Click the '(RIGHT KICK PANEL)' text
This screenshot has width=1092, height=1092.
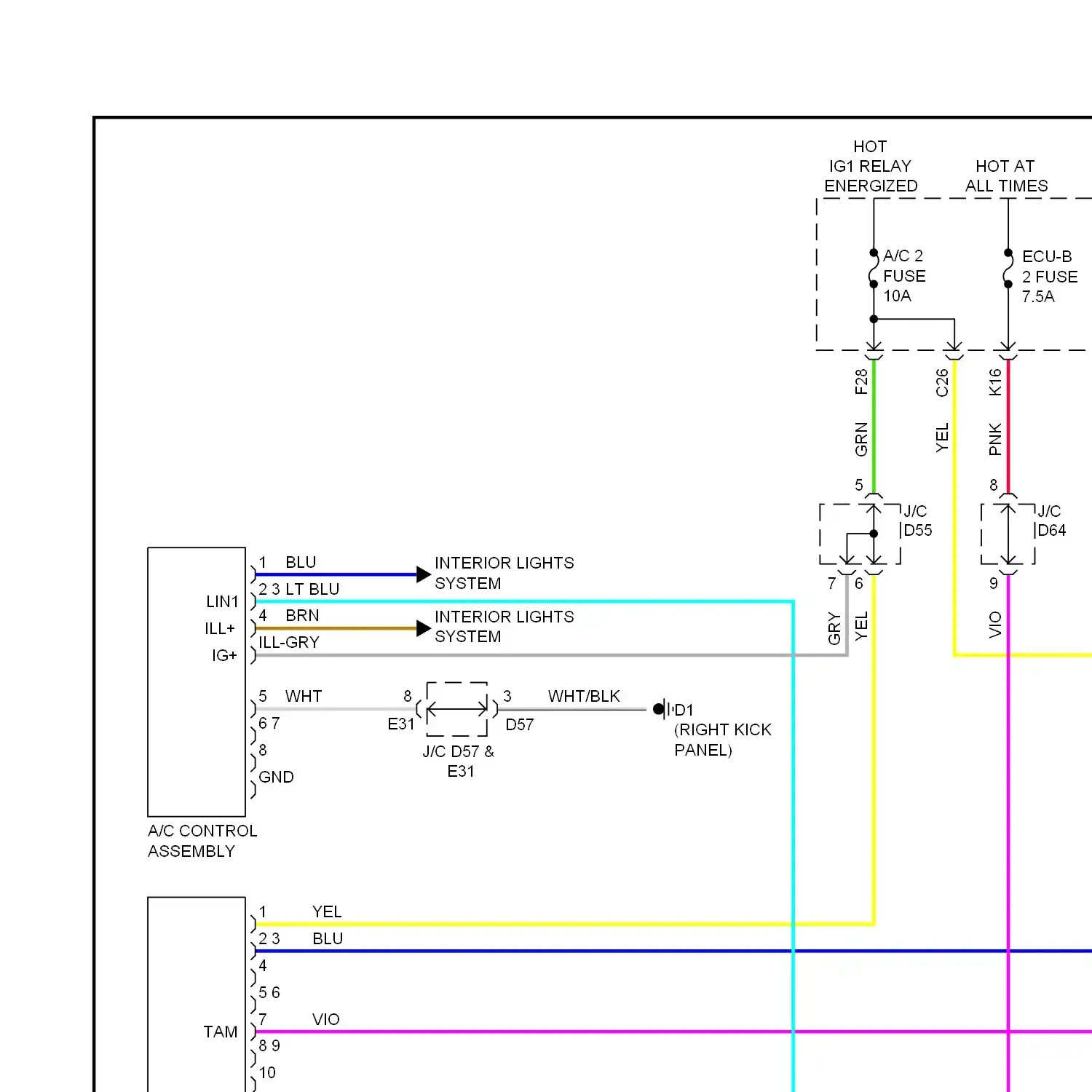pos(723,740)
